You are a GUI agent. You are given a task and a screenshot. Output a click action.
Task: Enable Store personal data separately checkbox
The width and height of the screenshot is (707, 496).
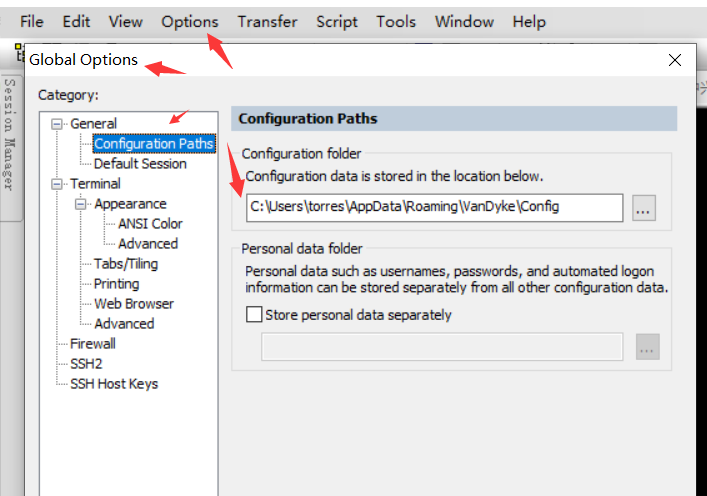[254, 315]
